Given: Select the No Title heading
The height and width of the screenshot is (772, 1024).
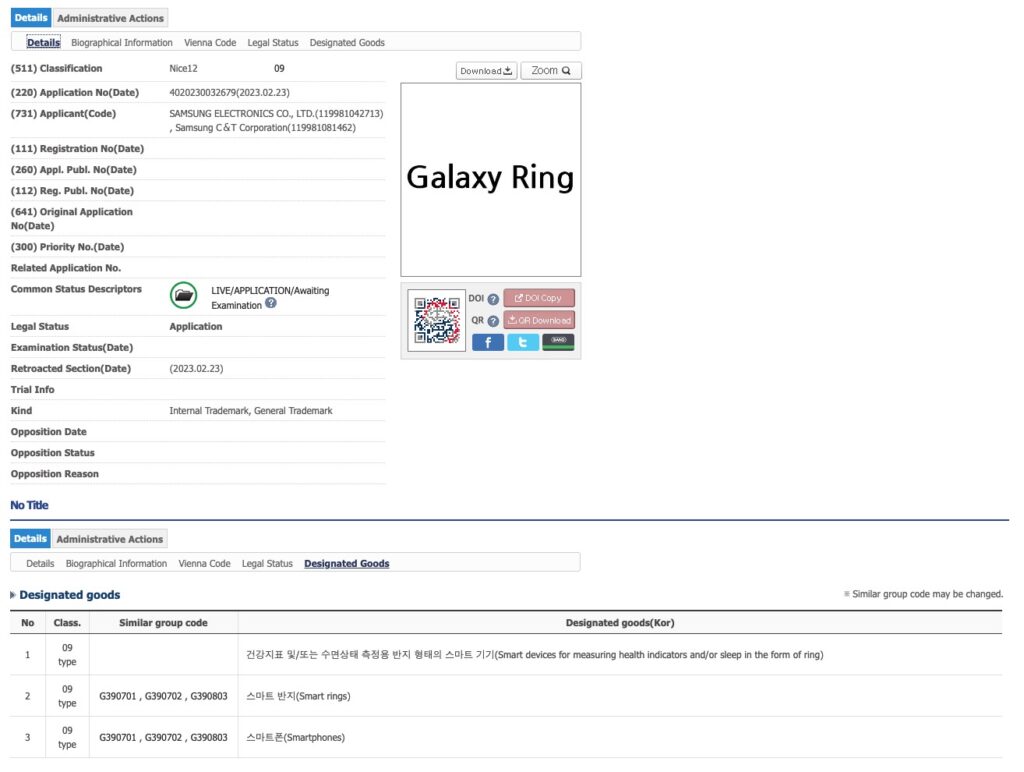Looking at the screenshot, I should (x=29, y=506).
